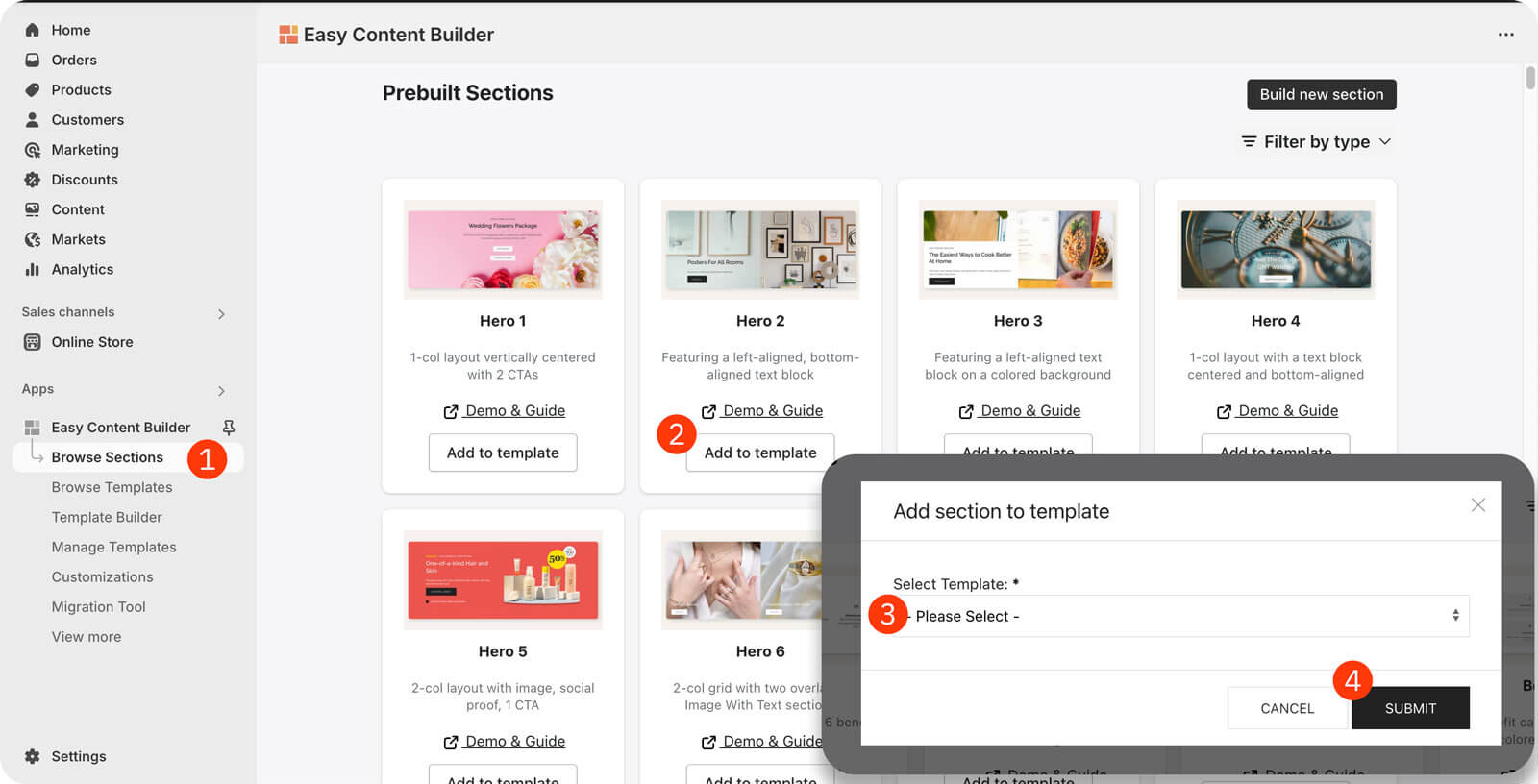Expand the Sales channels section
This screenshot has width=1538, height=784.
(221, 313)
